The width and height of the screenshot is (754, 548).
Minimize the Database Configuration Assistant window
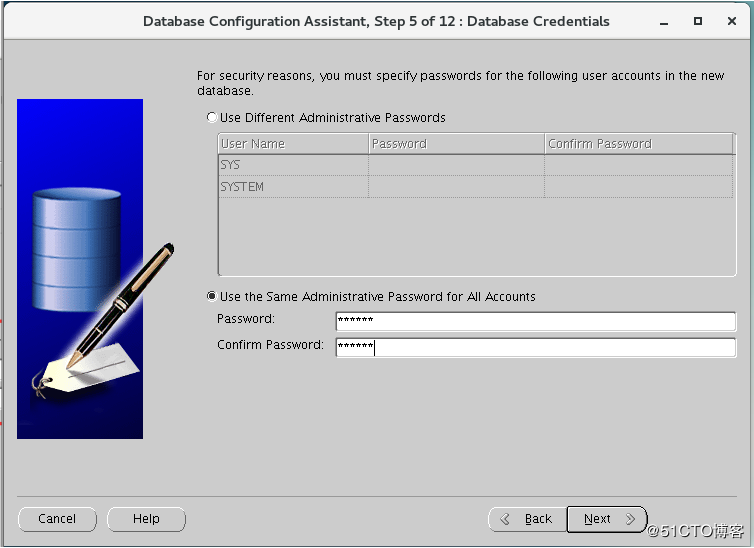click(x=664, y=22)
